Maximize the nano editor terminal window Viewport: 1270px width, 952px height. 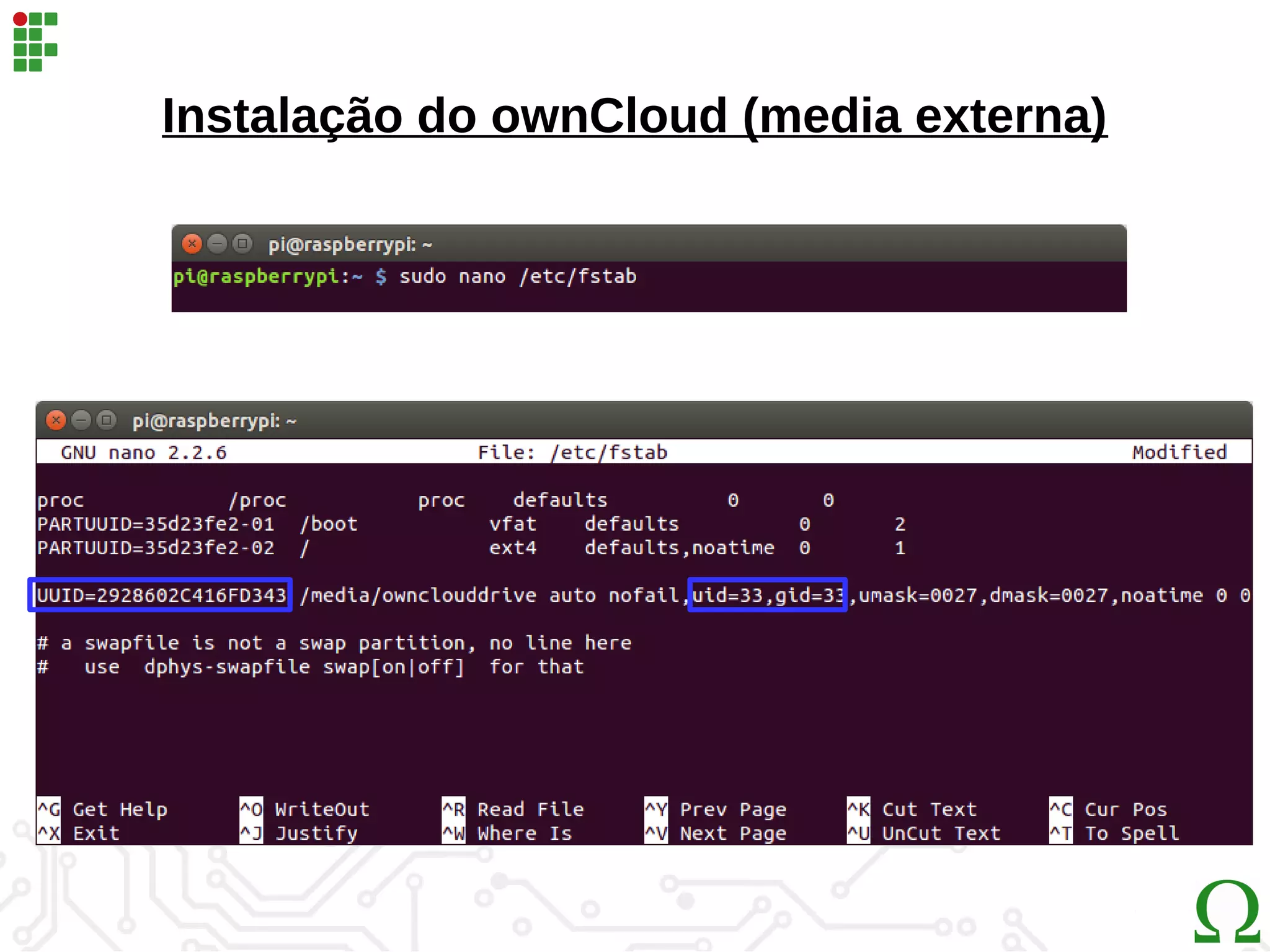107,420
